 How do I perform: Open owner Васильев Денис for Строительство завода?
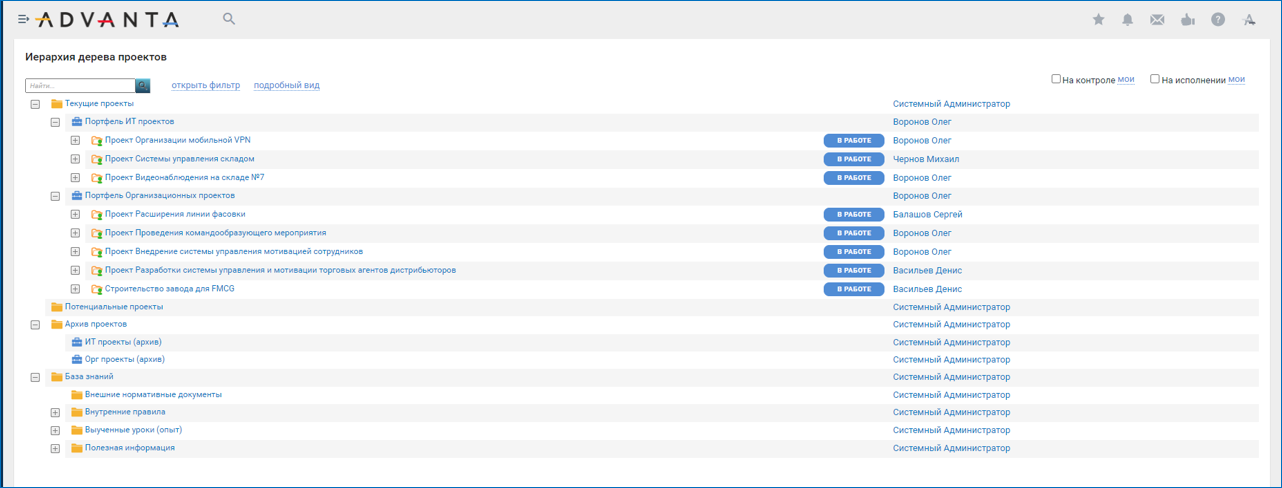tap(928, 289)
